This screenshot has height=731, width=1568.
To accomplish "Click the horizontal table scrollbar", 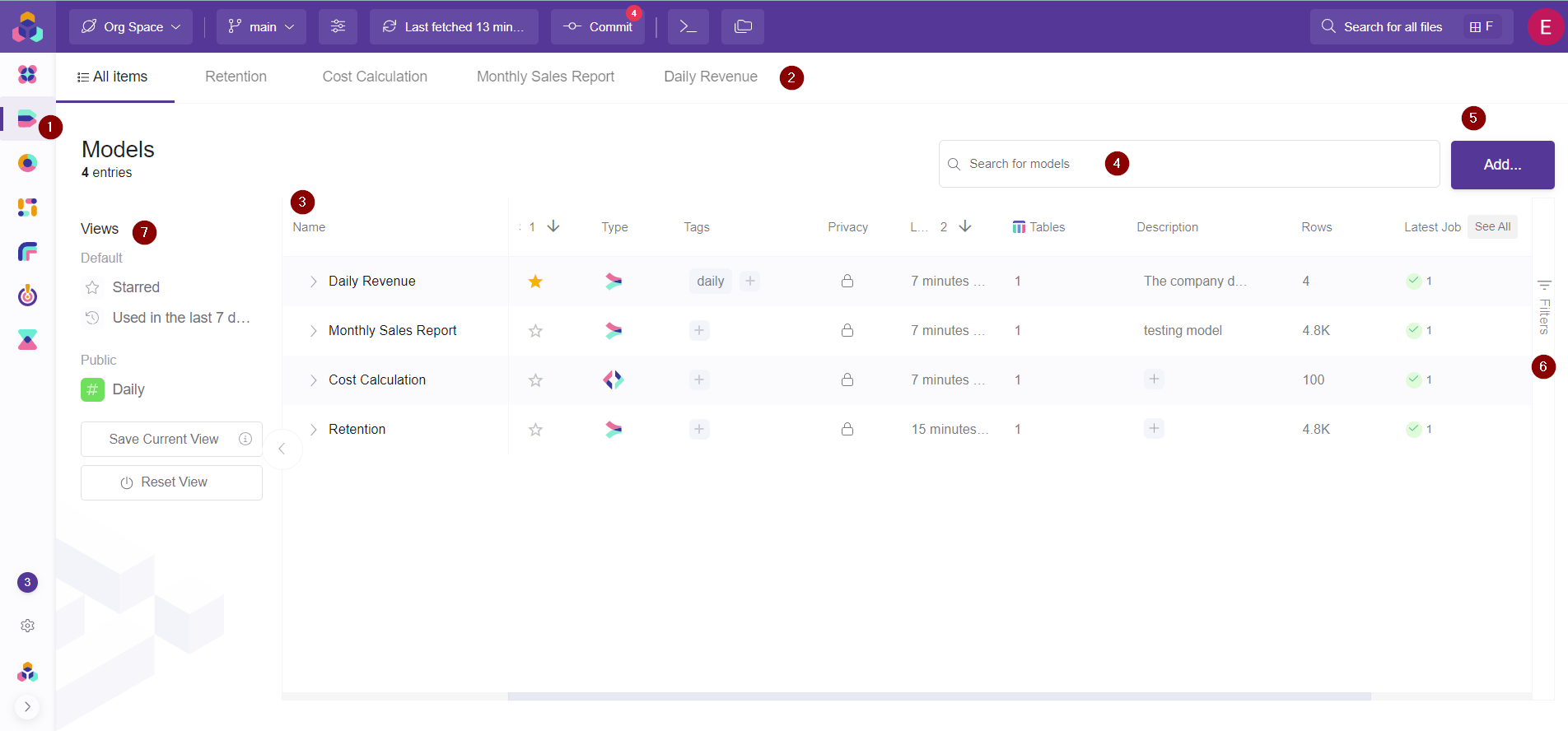I will [940, 696].
